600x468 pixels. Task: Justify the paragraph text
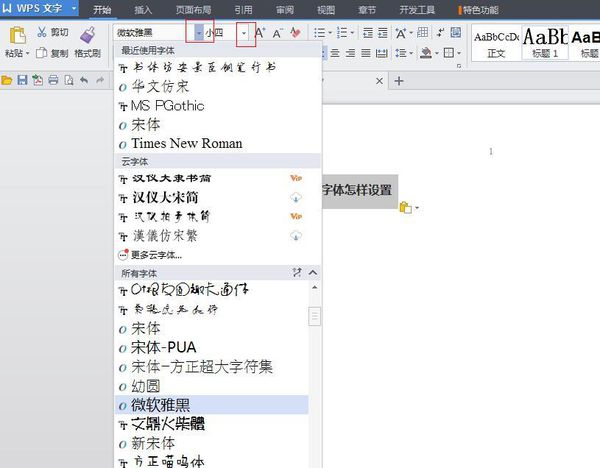point(366,53)
